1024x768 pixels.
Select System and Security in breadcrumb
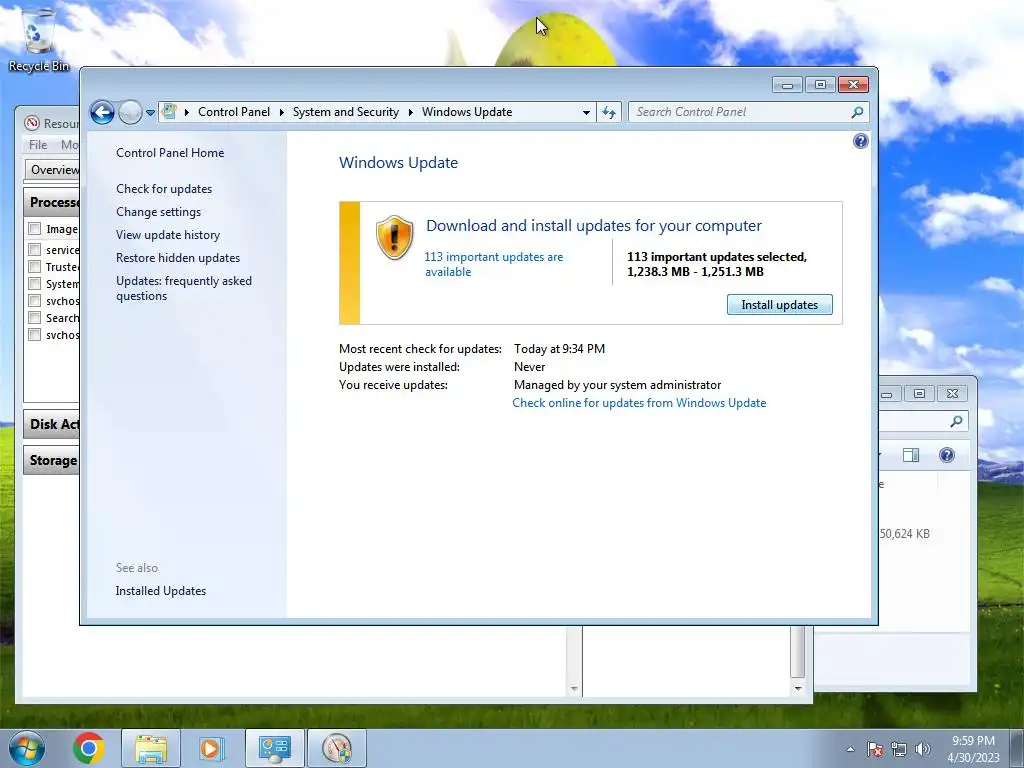pos(345,112)
